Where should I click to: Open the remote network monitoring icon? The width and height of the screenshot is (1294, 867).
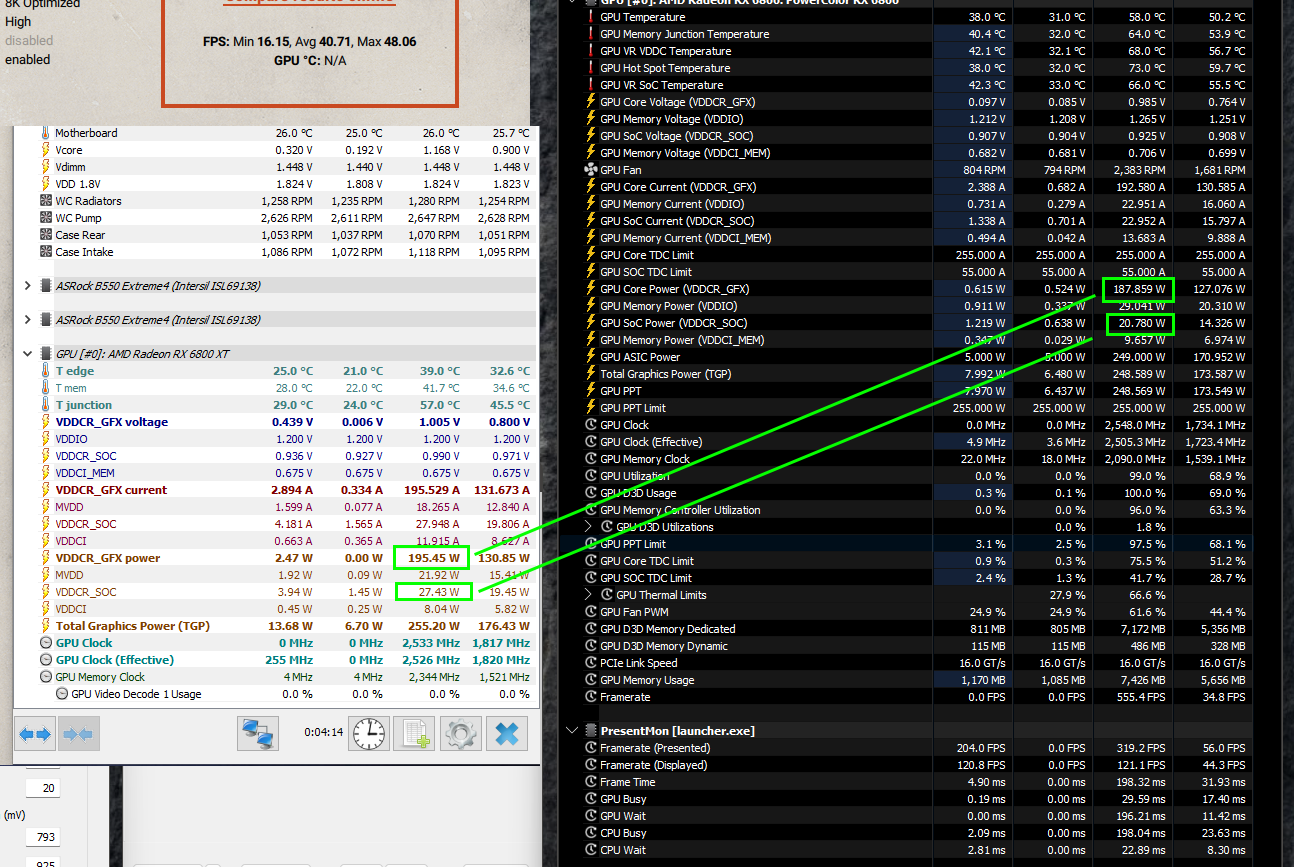[257, 734]
